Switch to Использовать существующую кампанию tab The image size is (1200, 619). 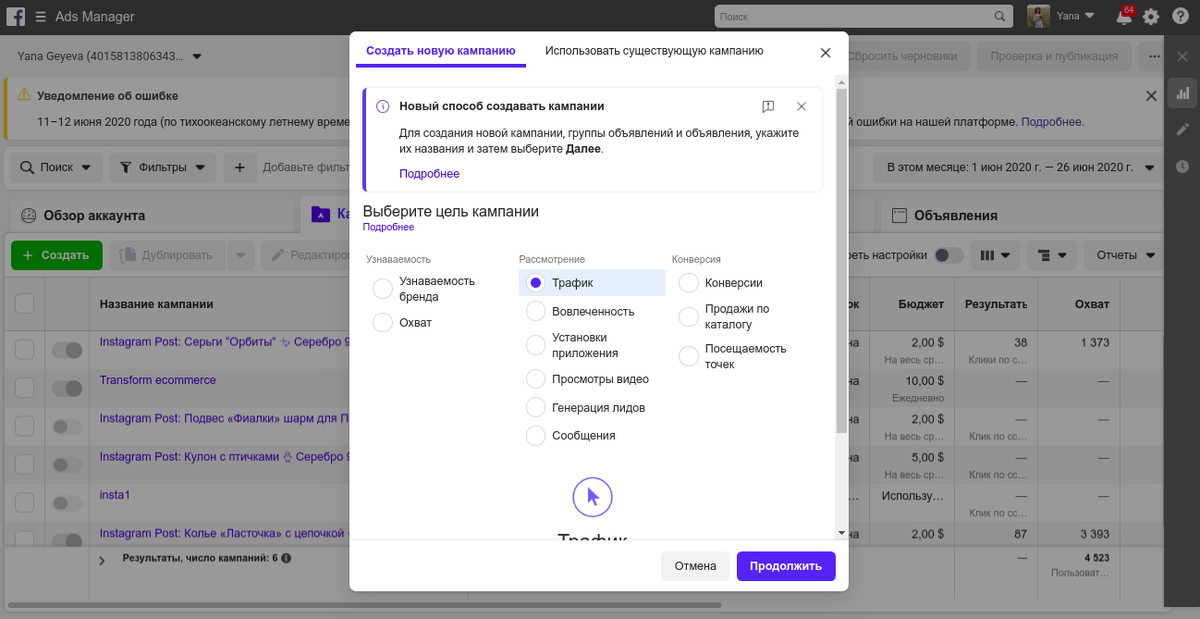(654, 51)
